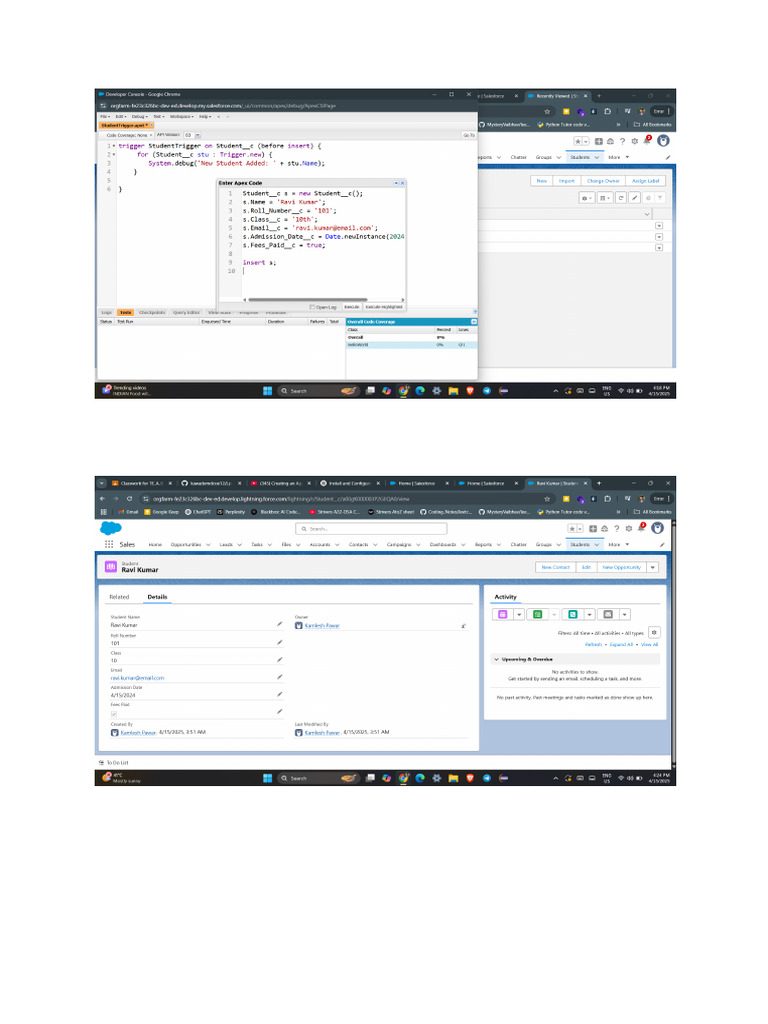Open Favorites list dropdown on Ravi Kumar page

click(579, 528)
